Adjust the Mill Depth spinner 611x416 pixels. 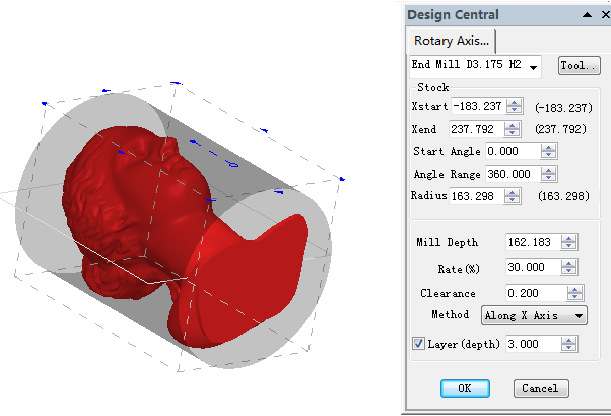click(x=569, y=242)
